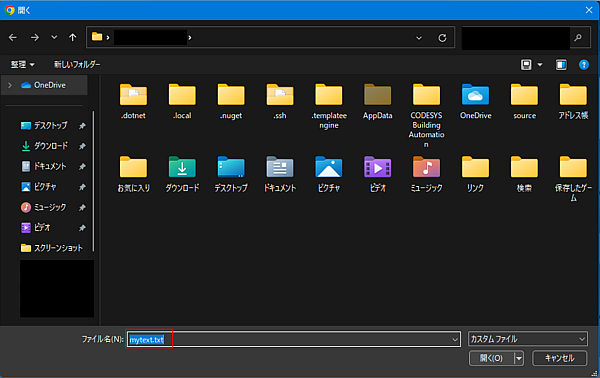Open ピクチャ in the sidebar
Viewport: 600px width, 378px height.
pos(45,187)
